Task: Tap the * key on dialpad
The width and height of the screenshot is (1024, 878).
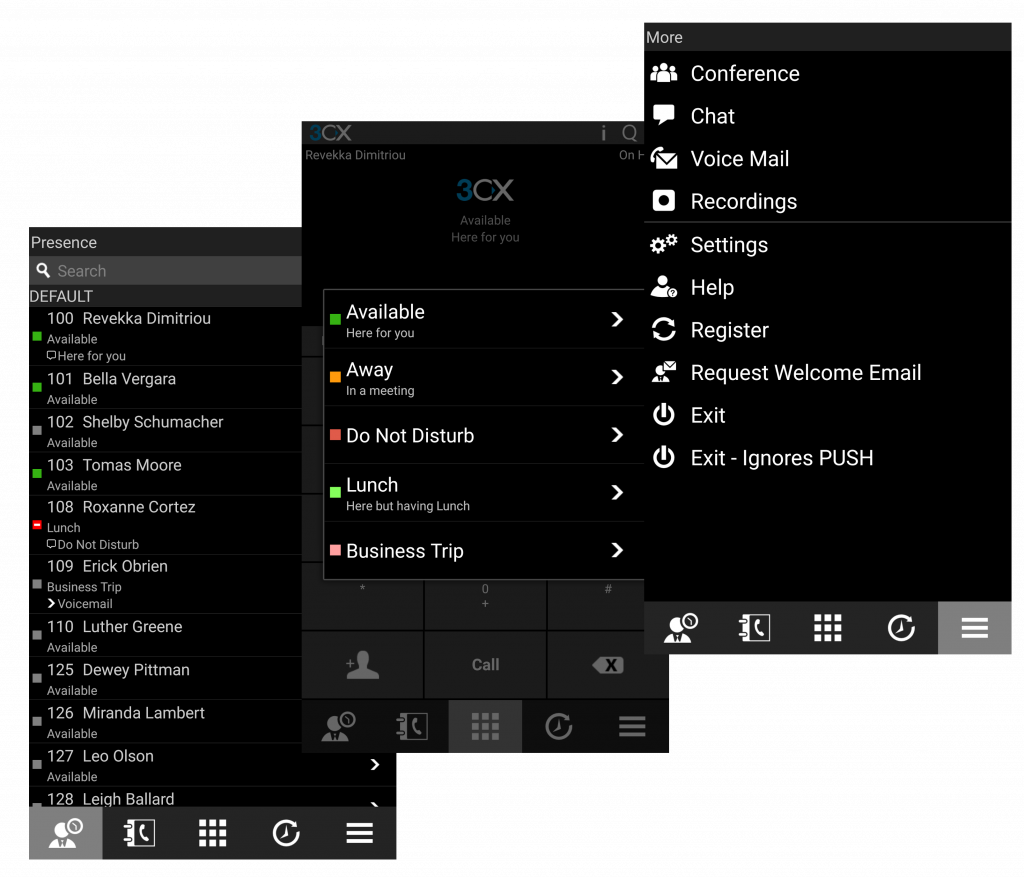Action: [362, 597]
